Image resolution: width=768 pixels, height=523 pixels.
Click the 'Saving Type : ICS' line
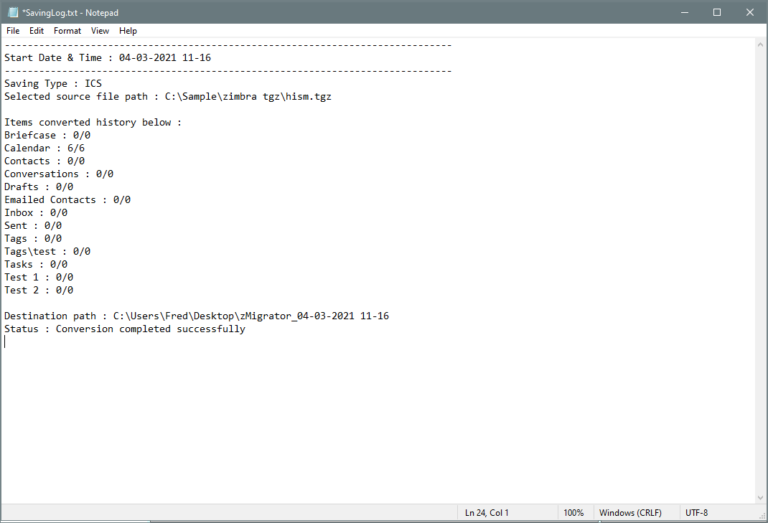[x=53, y=84]
